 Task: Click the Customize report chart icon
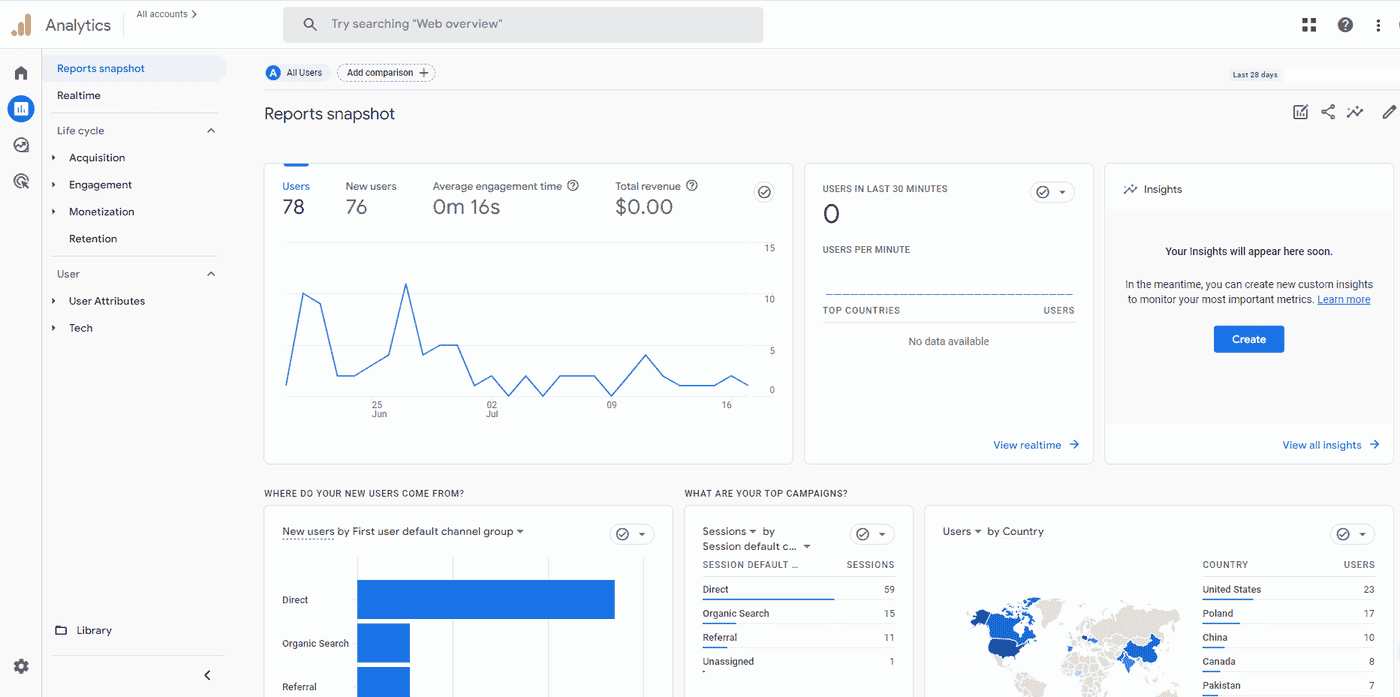pos(1300,112)
